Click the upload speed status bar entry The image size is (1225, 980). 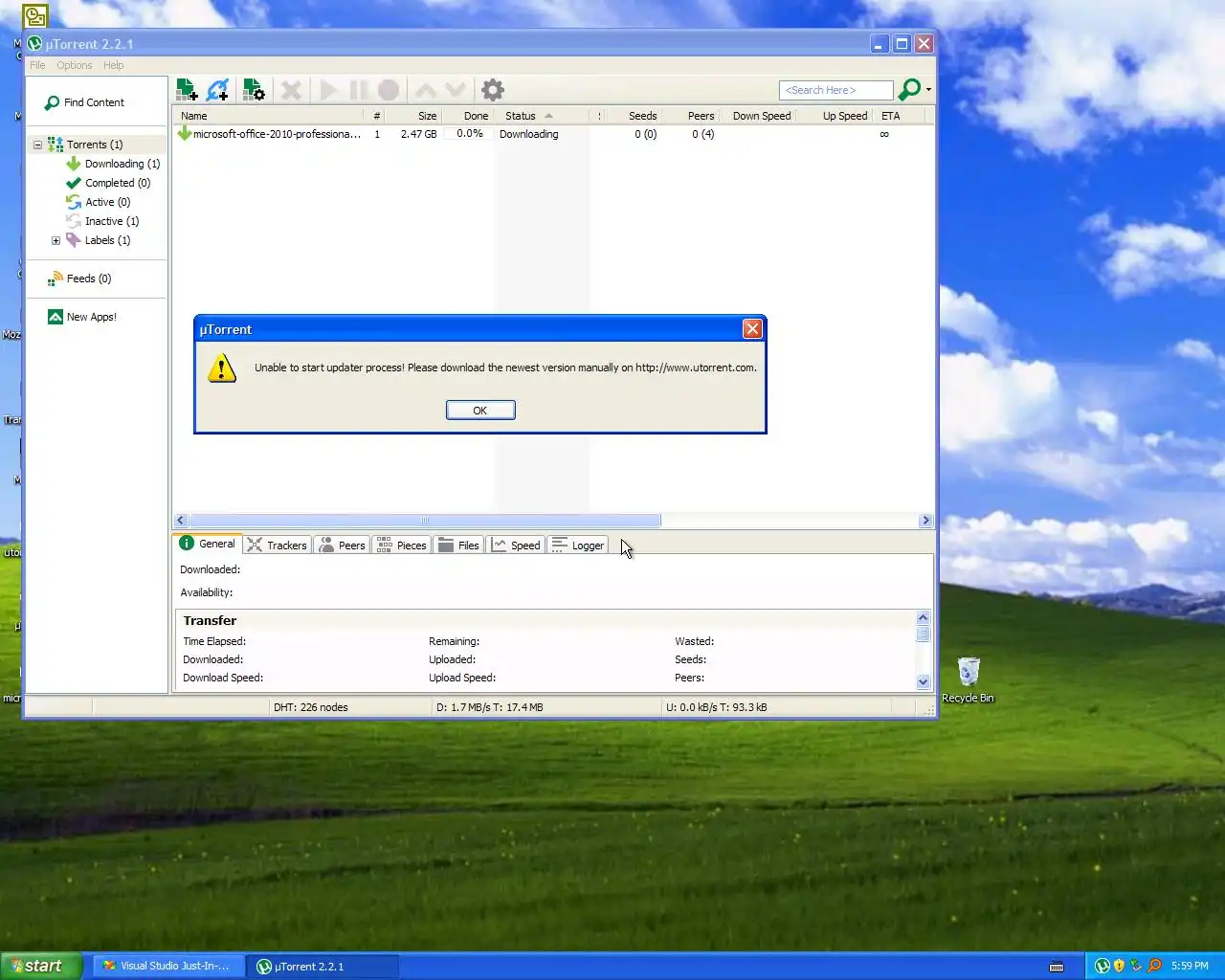click(717, 707)
